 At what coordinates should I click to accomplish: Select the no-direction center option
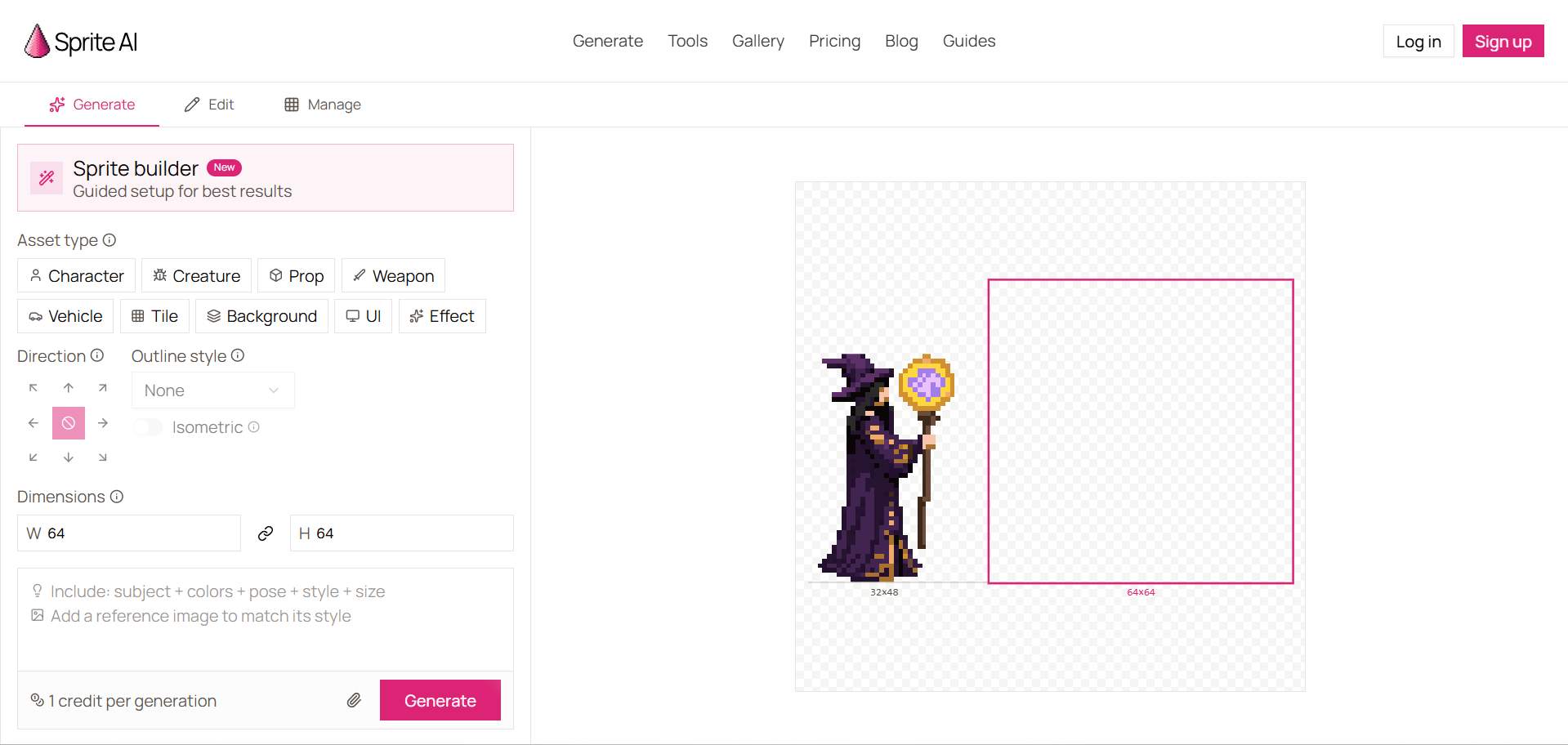click(x=69, y=423)
